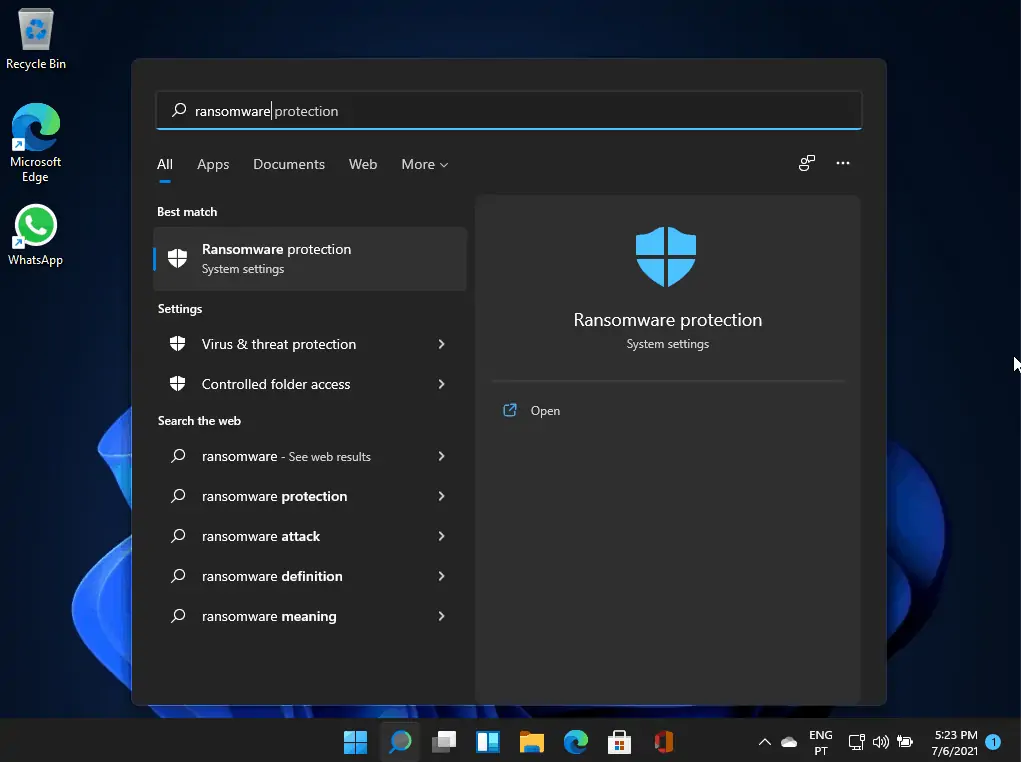Click search icon beside 'ransomware protection' suggestion
This screenshot has width=1021, height=762.
pos(178,496)
